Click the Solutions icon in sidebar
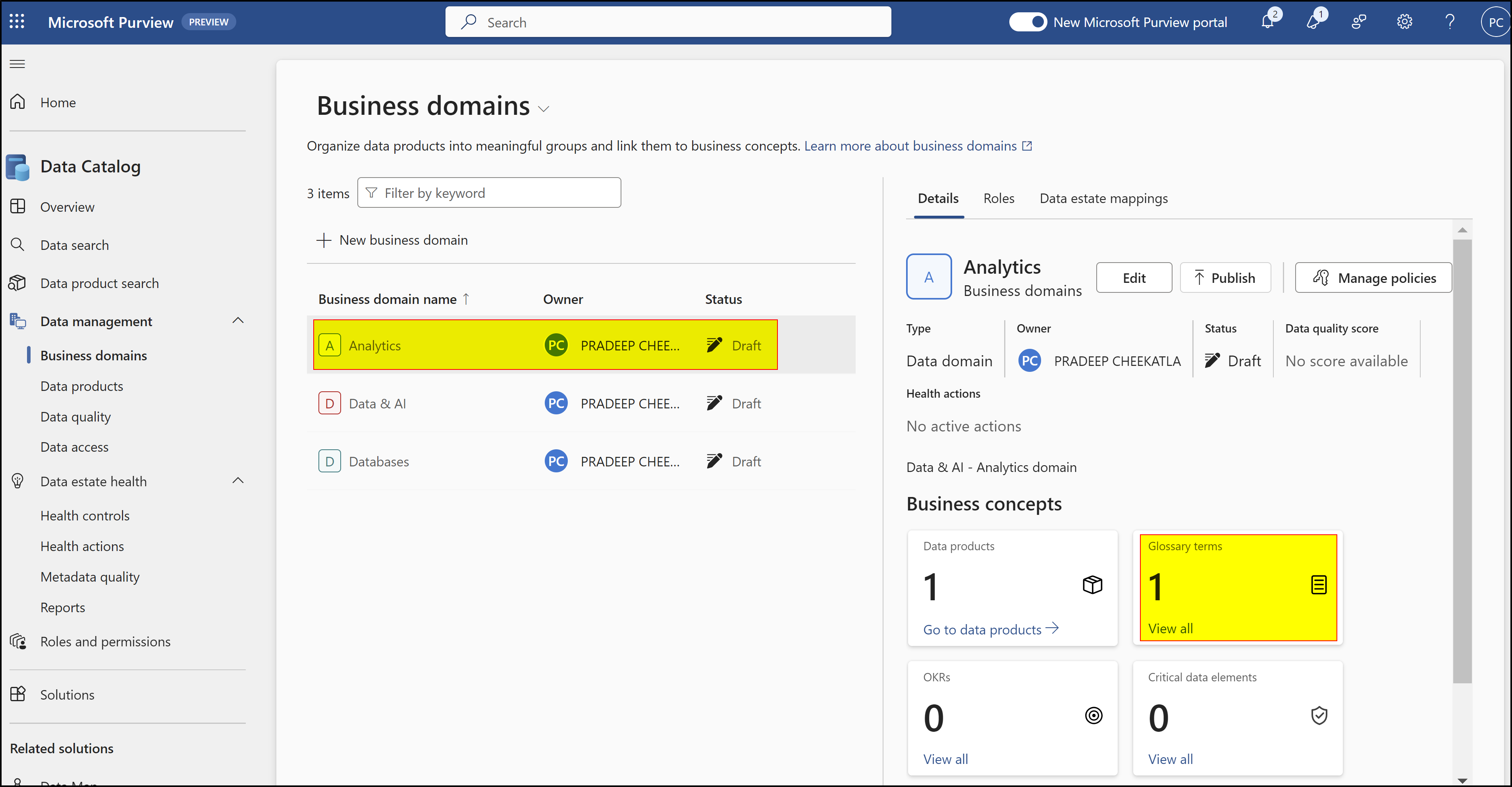This screenshot has width=1512, height=787. pyautogui.click(x=17, y=694)
